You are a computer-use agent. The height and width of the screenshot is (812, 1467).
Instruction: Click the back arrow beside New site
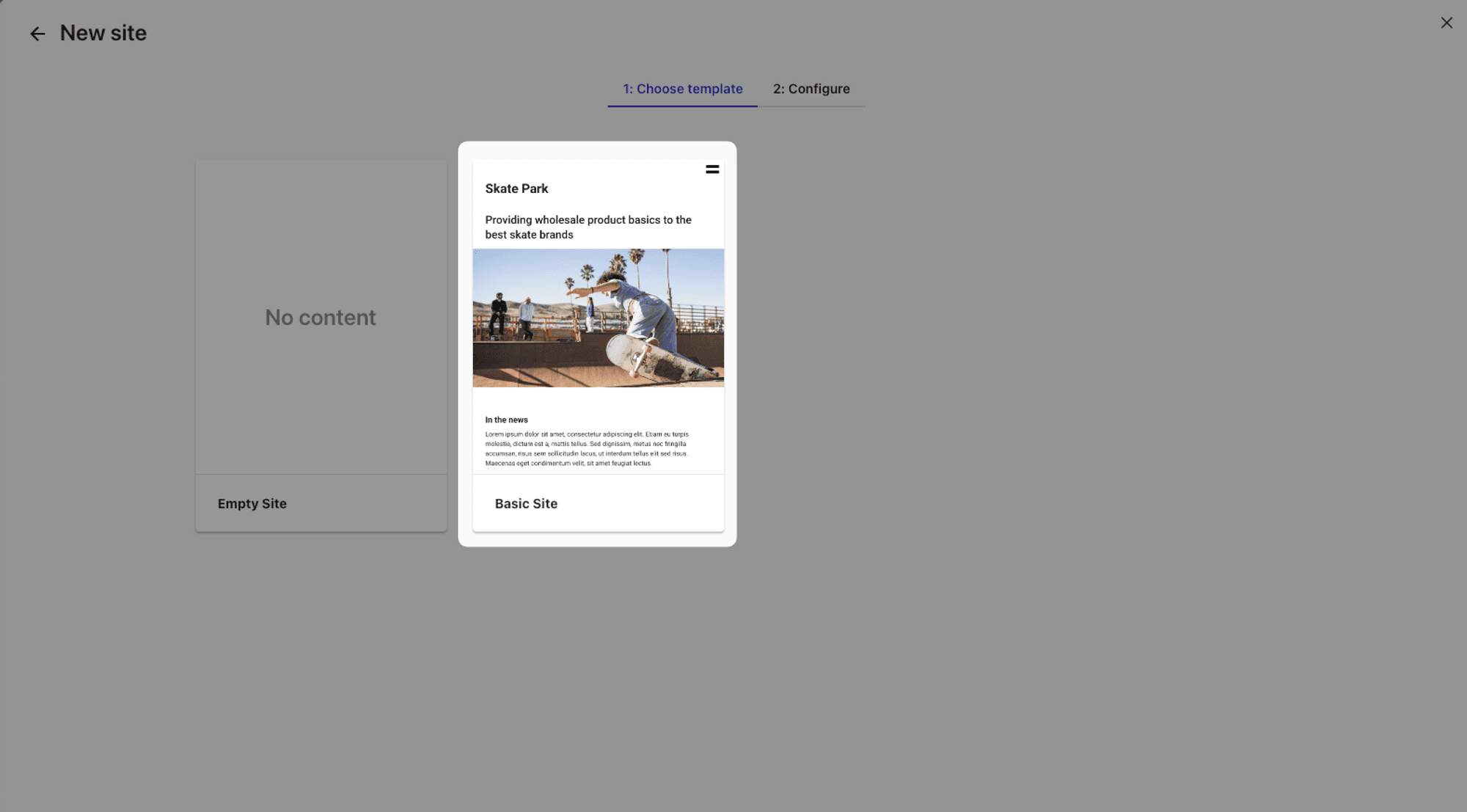(x=37, y=34)
